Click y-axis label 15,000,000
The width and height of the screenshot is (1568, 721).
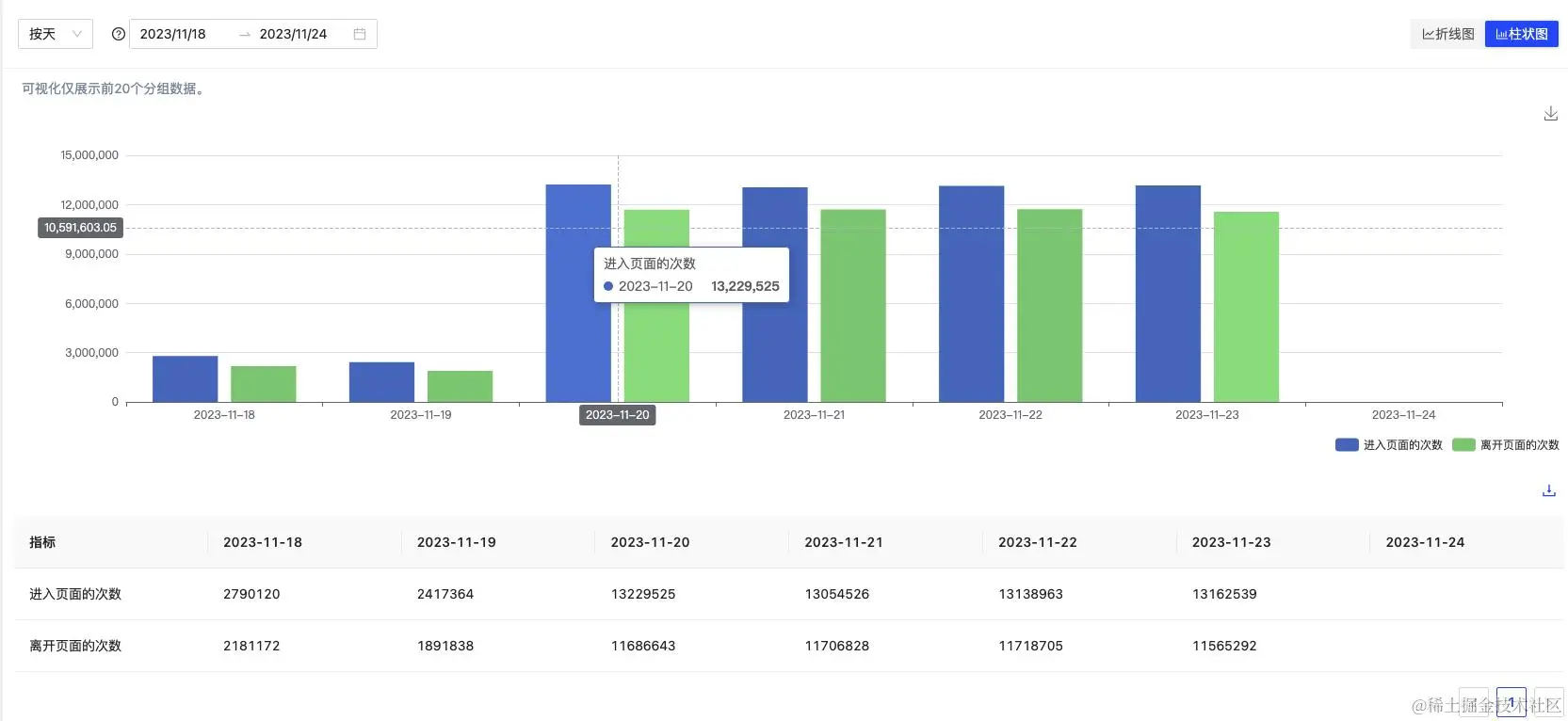(x=89, y=155)
